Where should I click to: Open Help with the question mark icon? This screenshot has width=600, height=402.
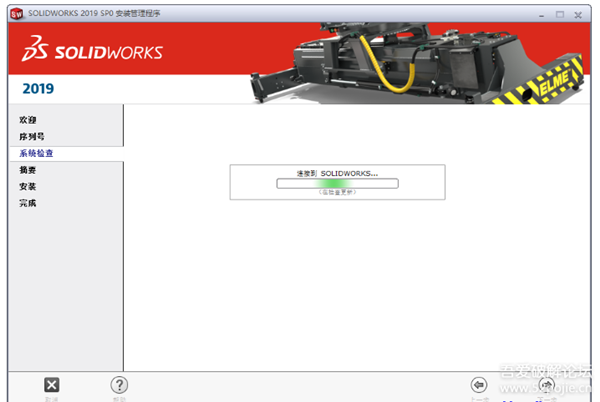pyautogui.click(x=119, y=385)
